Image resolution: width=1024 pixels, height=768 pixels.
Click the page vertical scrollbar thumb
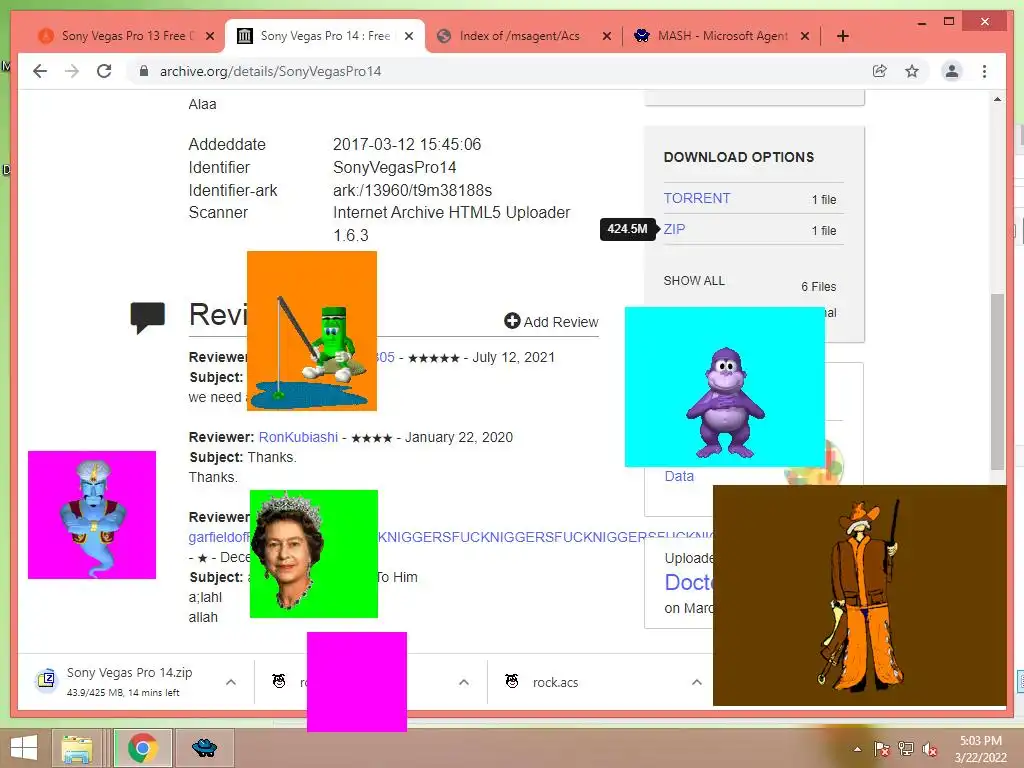pyautogui.click(x=997, y=382)
